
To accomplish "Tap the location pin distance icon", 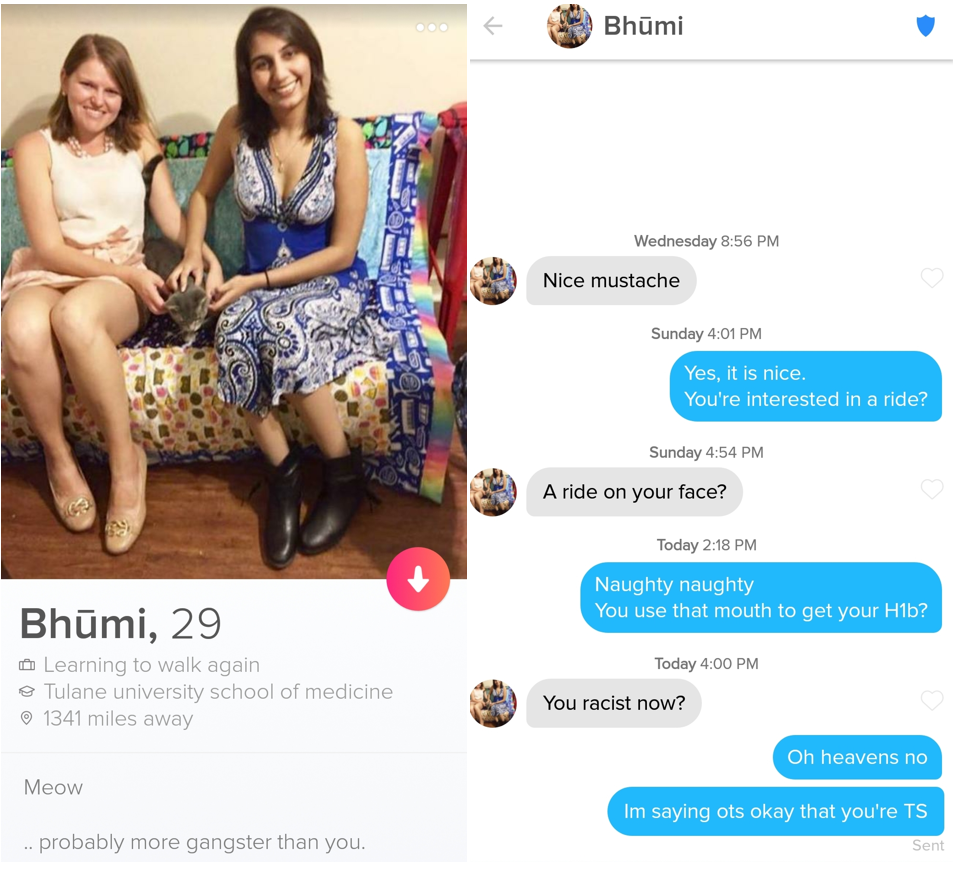I will tap(26, 718).
